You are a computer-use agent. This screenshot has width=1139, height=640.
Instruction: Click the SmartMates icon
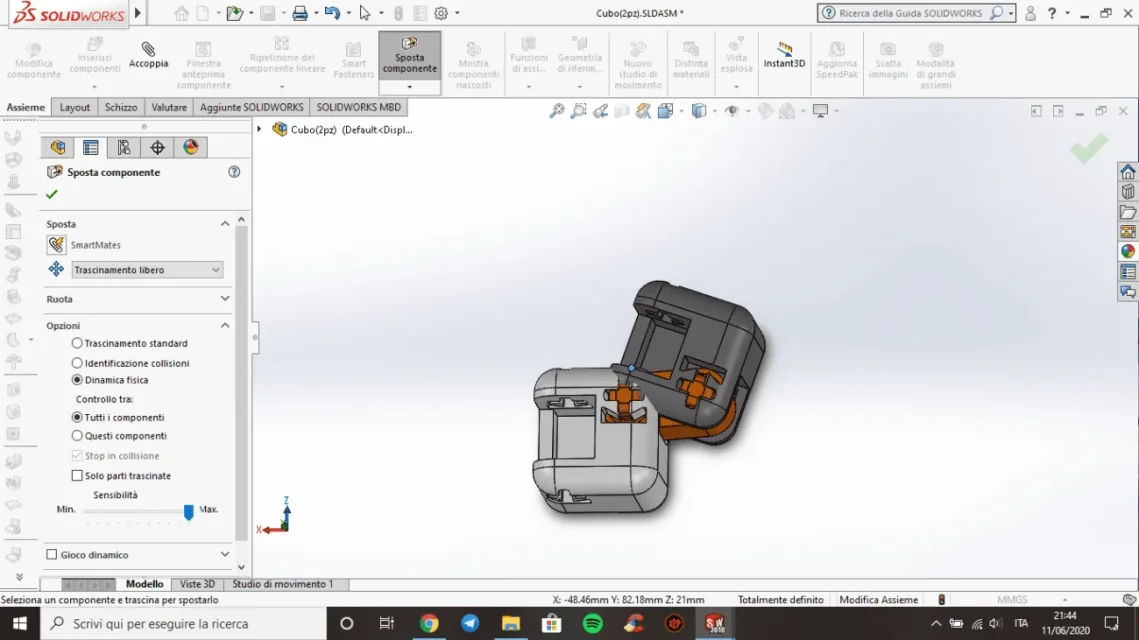point(56,245)
